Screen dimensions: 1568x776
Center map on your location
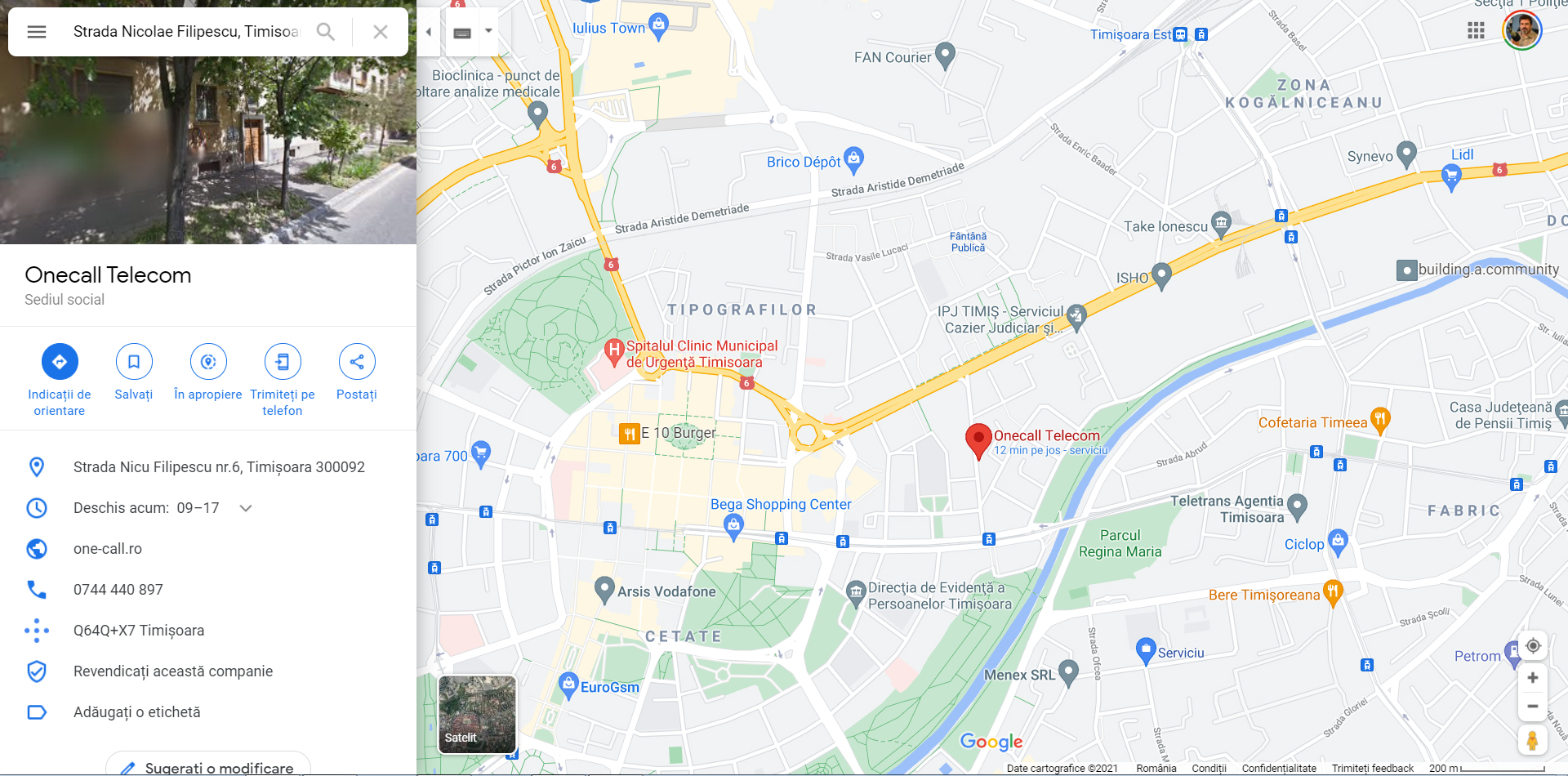1533,646
